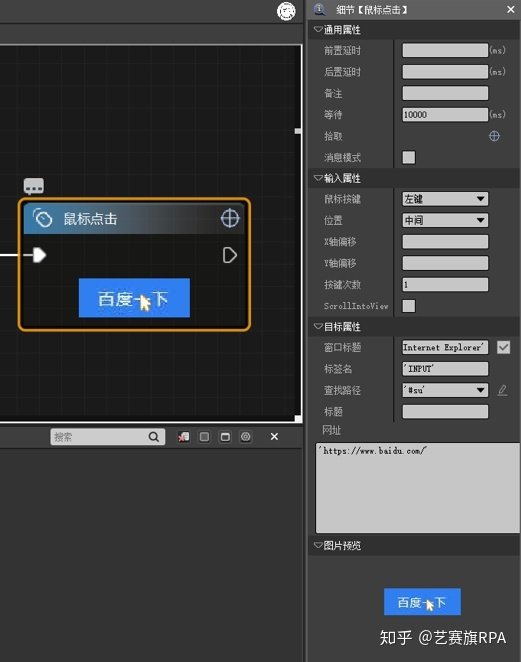Click the pencil edit icon next to 查找路径
521x662 pixels.
[502, 390]
